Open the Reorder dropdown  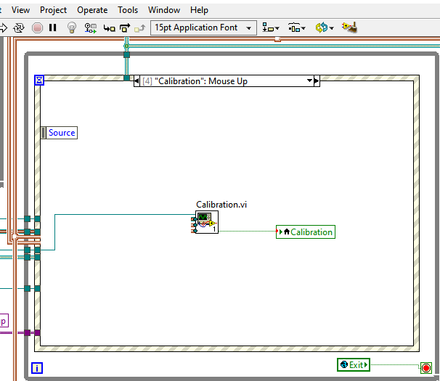[x=324, y=28]
